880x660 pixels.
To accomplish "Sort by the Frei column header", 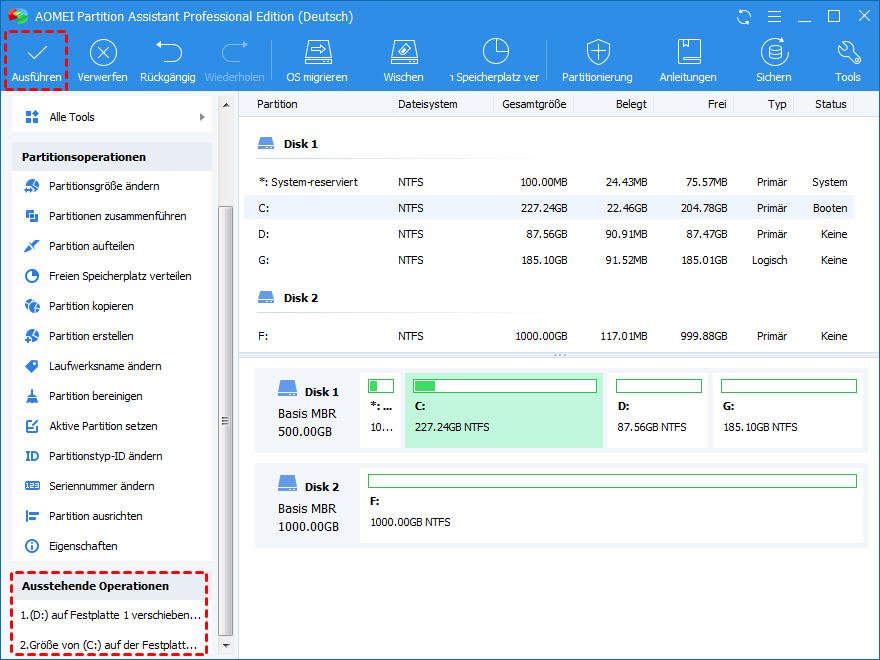I will click(717, 104).
